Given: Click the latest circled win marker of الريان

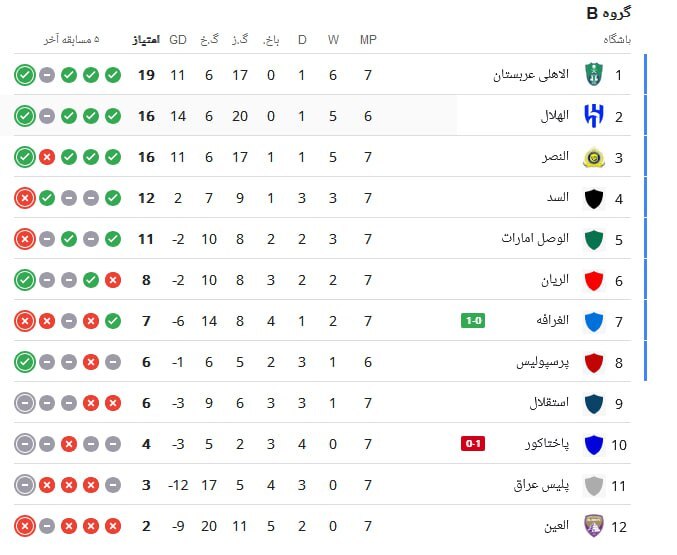Looking at the screenshot, I should [x=25, y=280].
